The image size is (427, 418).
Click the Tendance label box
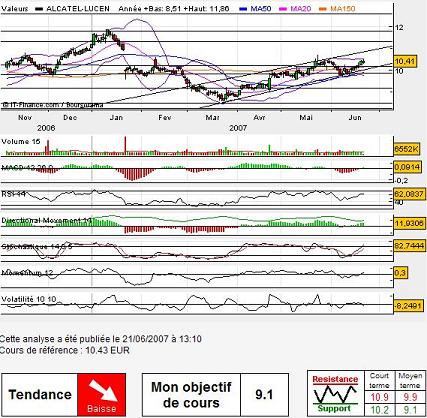[39, 395]
